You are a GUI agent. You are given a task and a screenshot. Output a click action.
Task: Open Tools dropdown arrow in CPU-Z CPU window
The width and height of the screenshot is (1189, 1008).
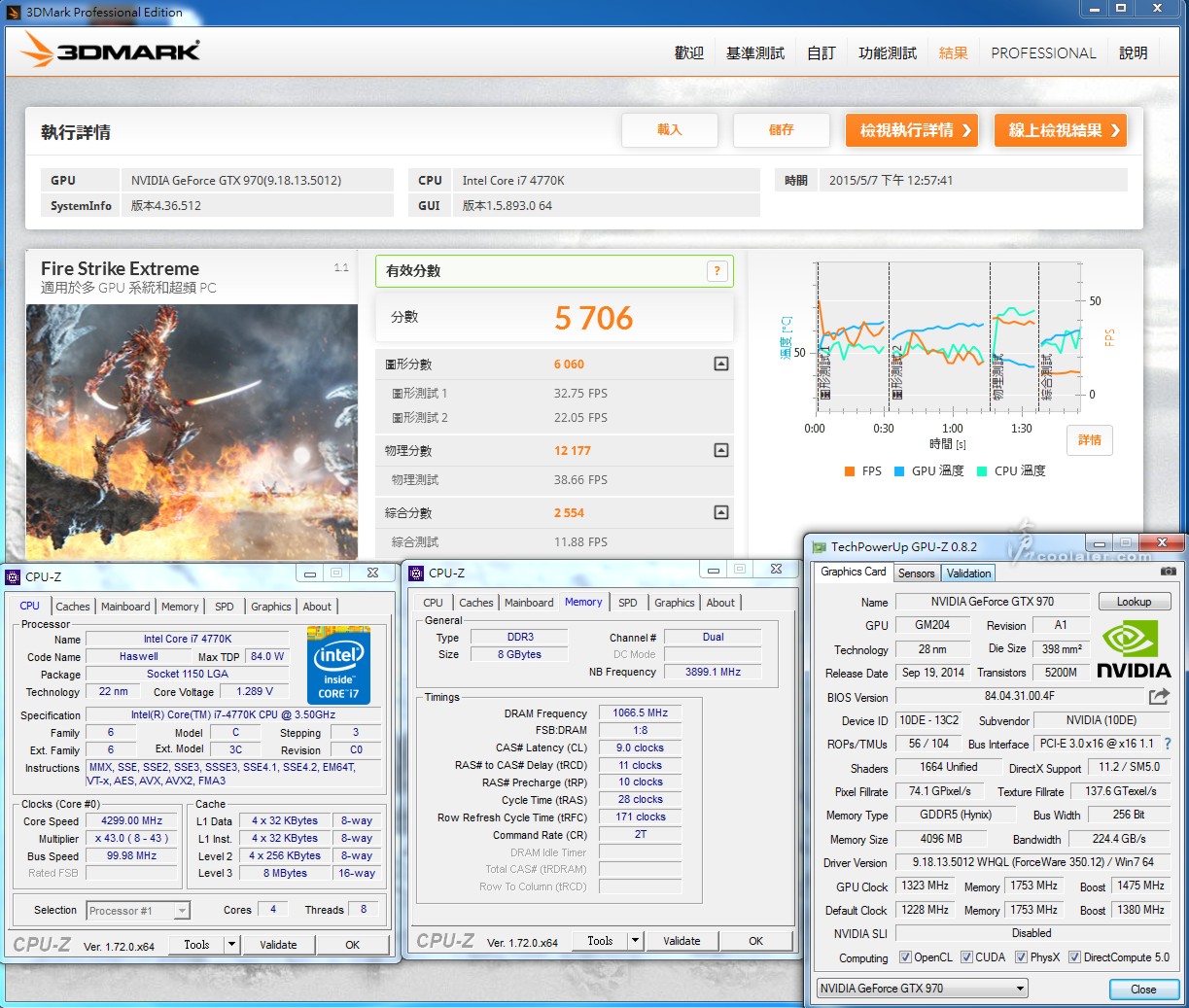click(231, 944)
